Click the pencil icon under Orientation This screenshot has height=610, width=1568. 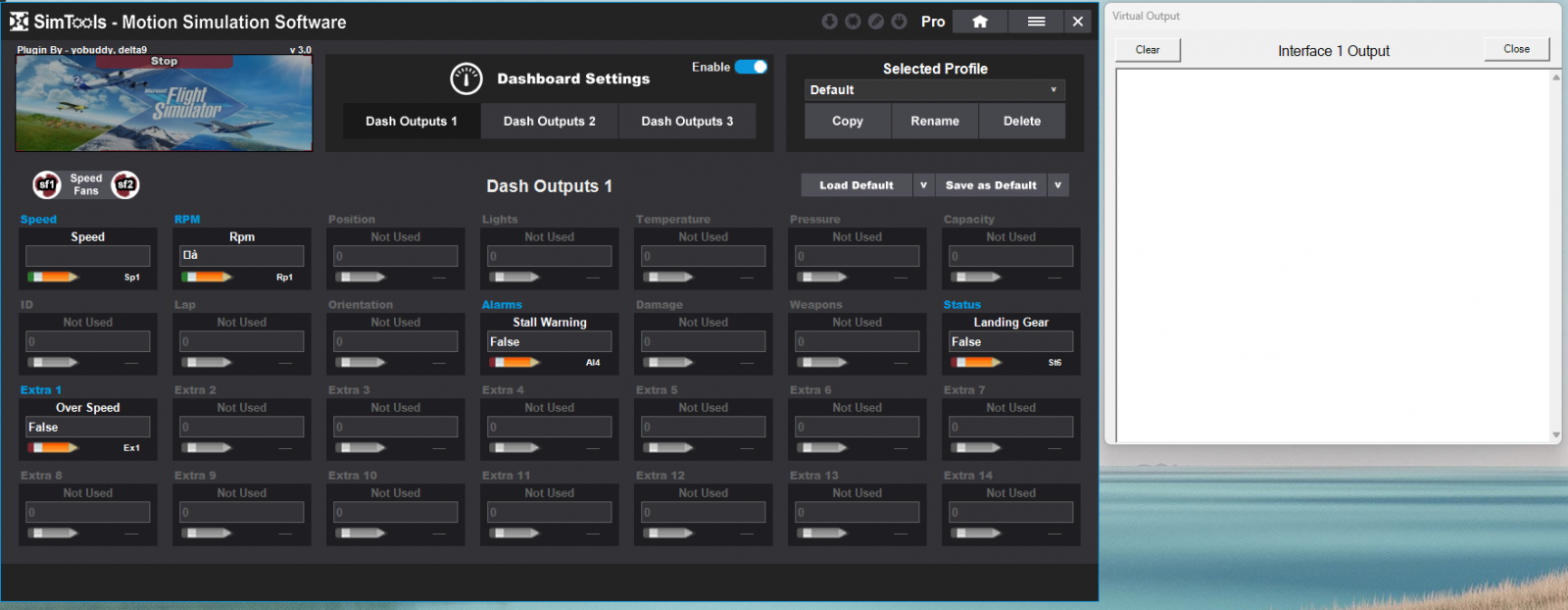coord(361,363)
